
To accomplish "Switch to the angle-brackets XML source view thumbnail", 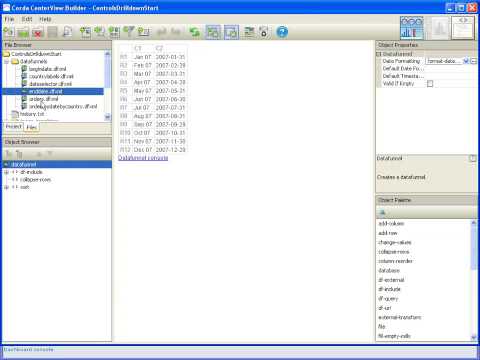I will 463,28.
